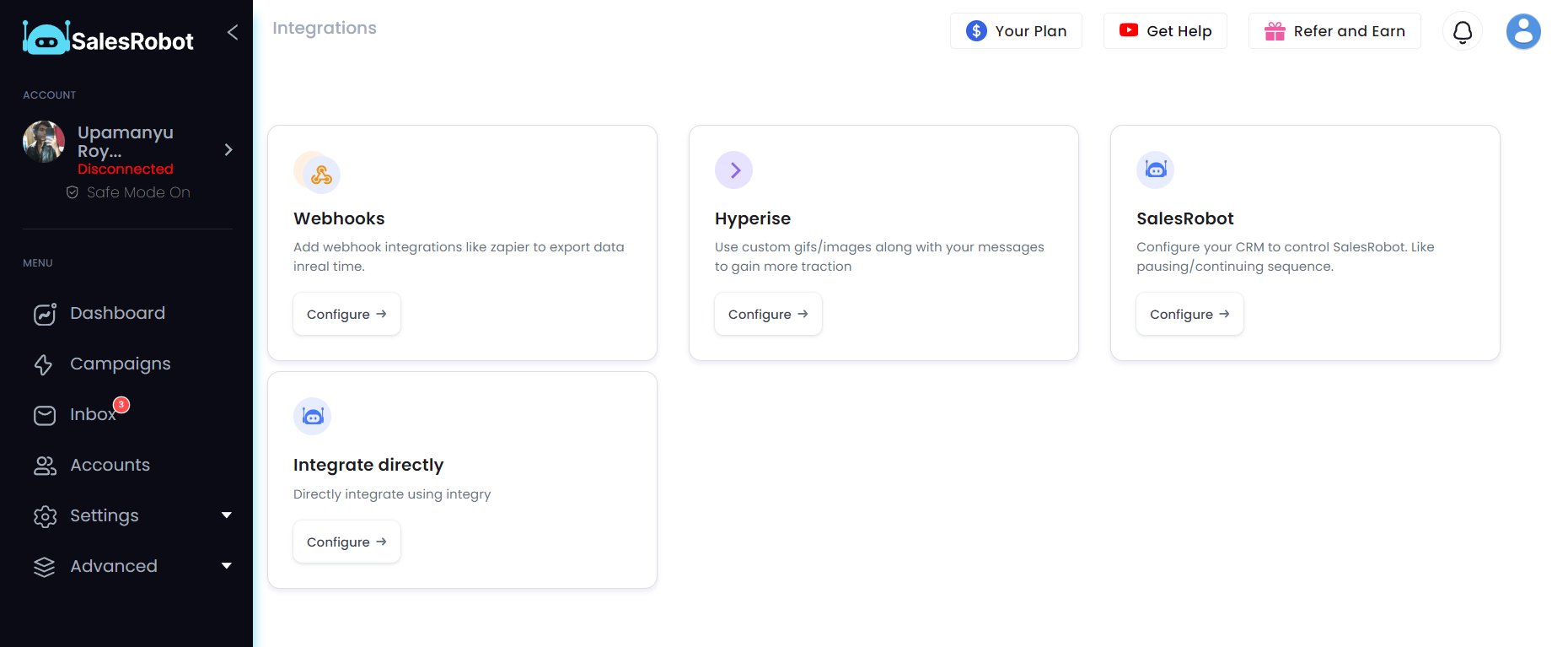Screen dimensions: 1568x647
Task: Click the Your Plan dollar link
Action: pyautogui.click(x=1015, y=30)
